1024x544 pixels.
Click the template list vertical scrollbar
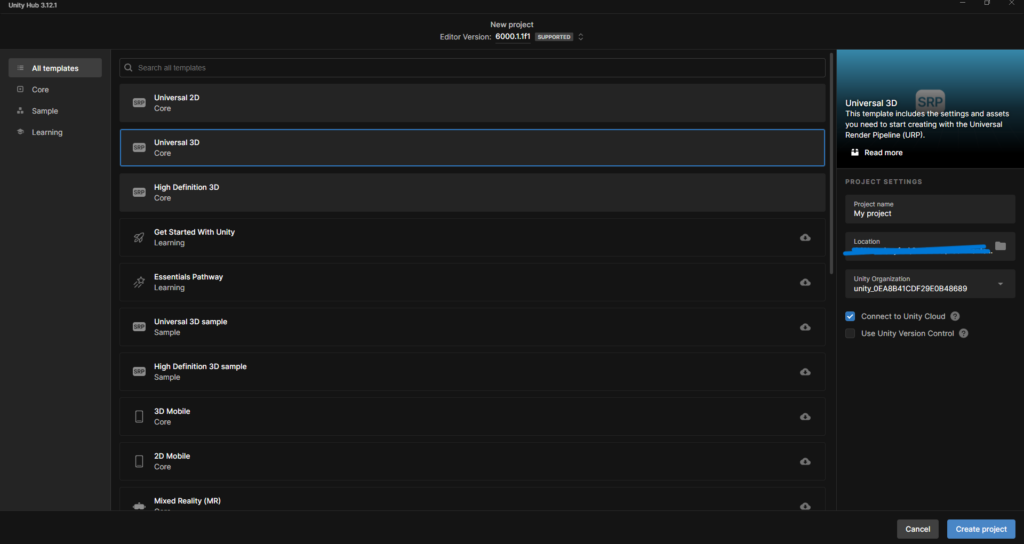click(x=831, y=163)
